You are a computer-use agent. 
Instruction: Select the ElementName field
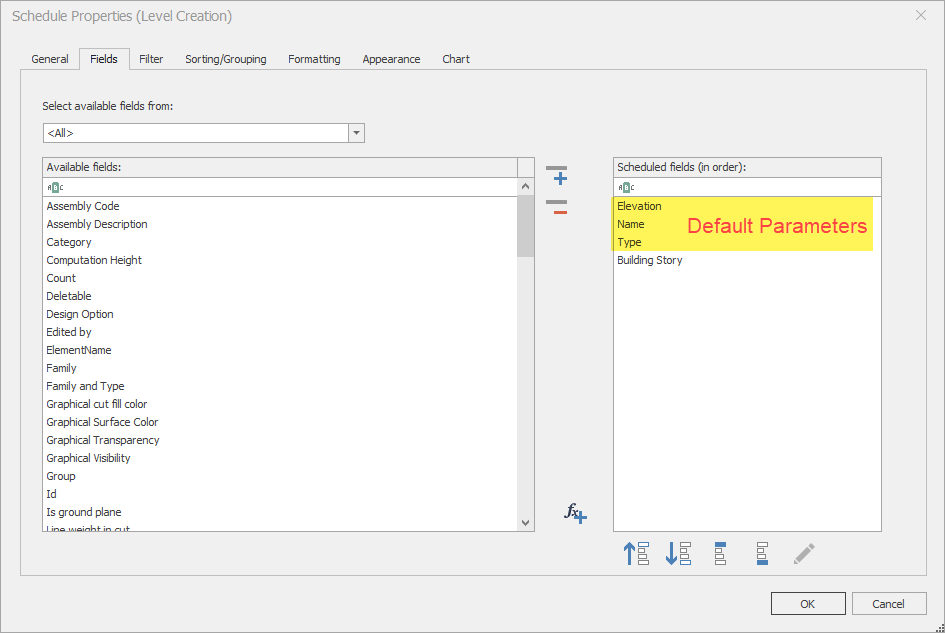click(280, 350)
